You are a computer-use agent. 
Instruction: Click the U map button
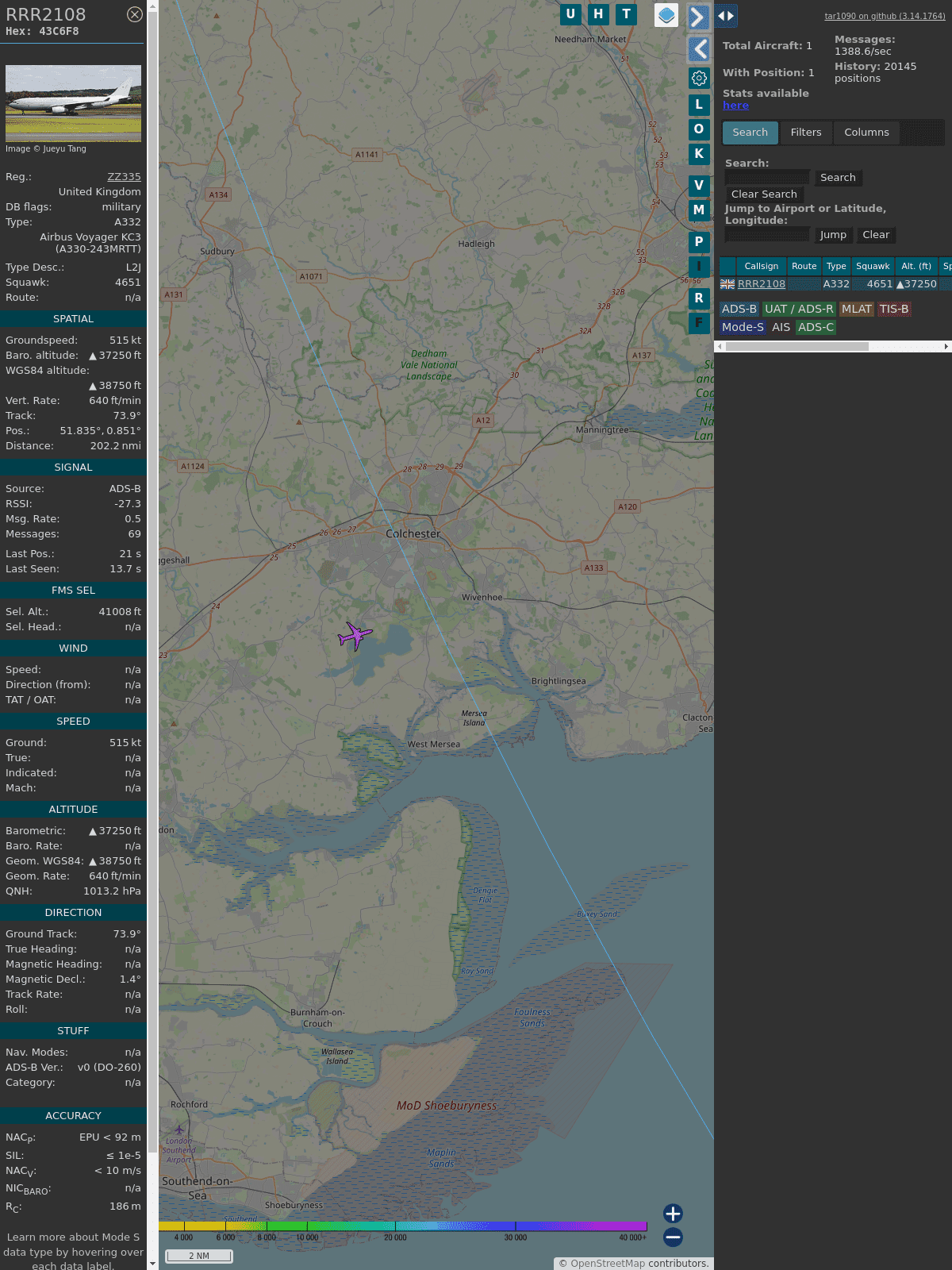570,13
